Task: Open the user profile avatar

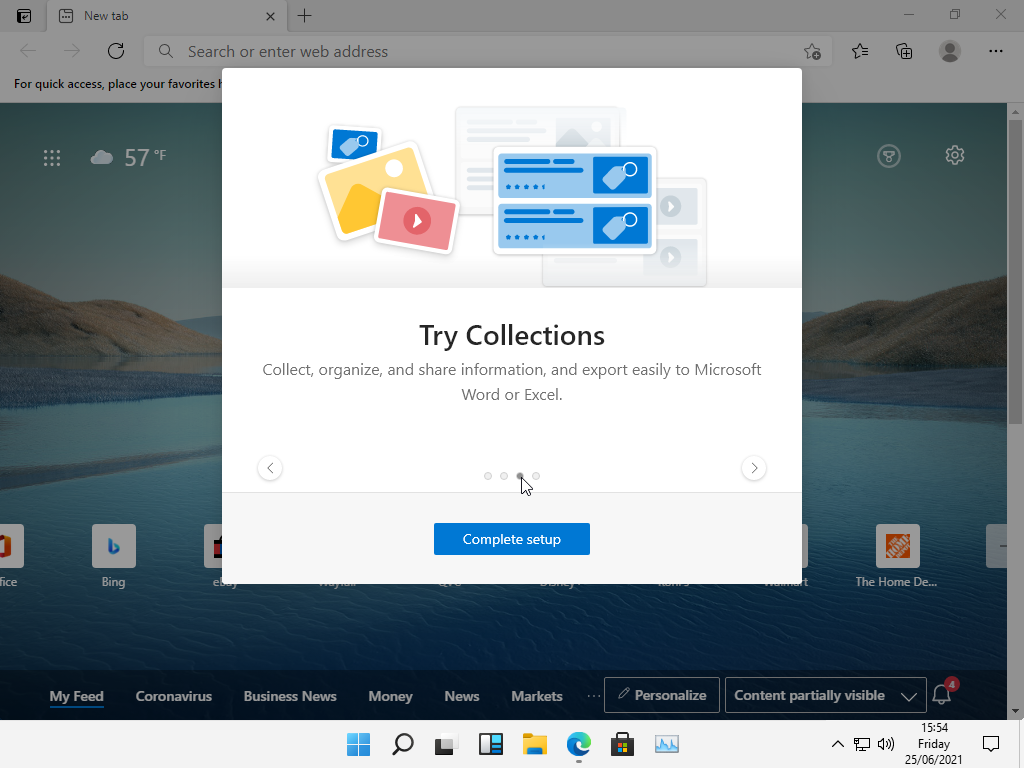Action: (950, 51)
